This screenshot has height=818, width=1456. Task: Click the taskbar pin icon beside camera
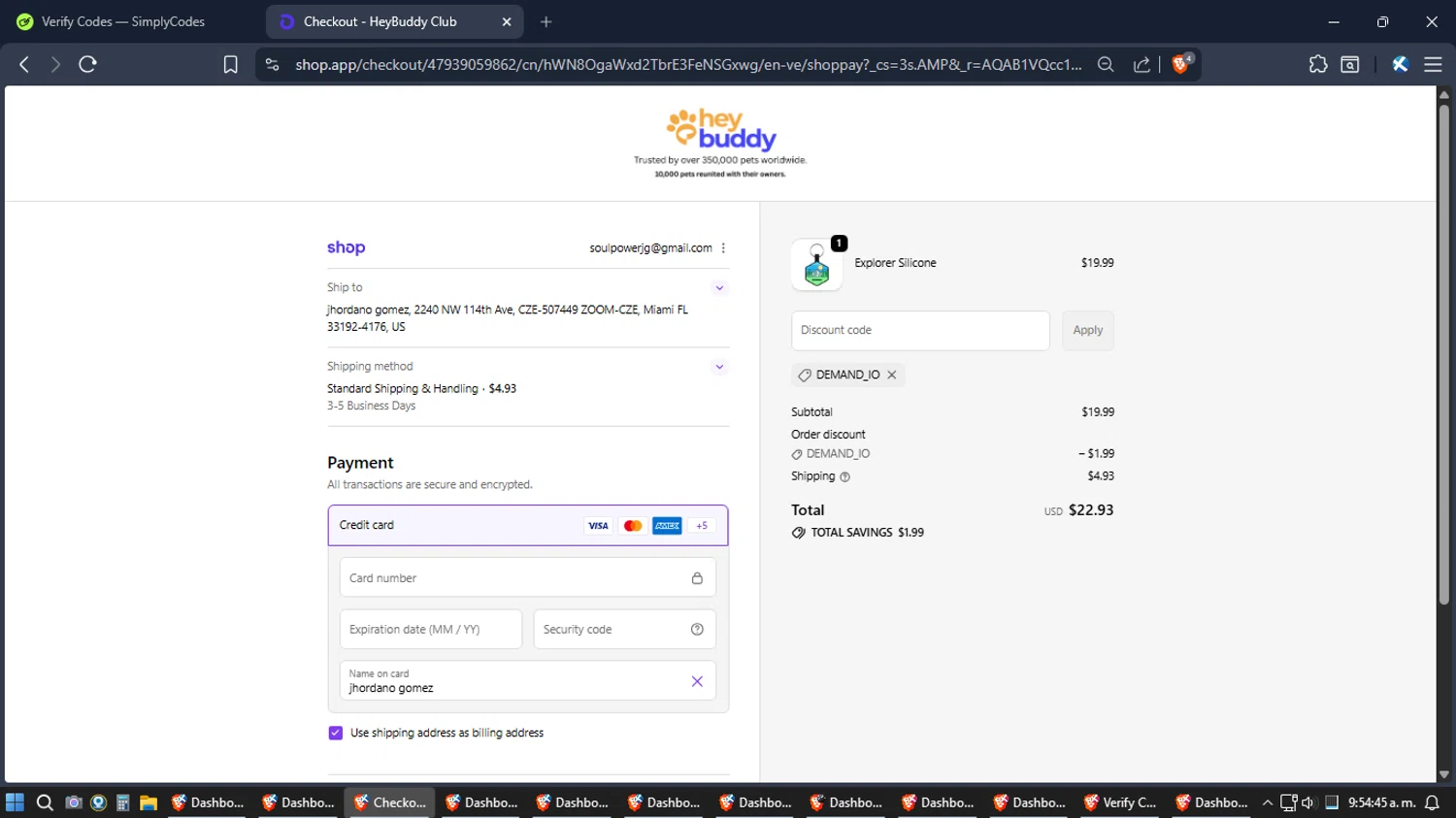pos(98,802)
